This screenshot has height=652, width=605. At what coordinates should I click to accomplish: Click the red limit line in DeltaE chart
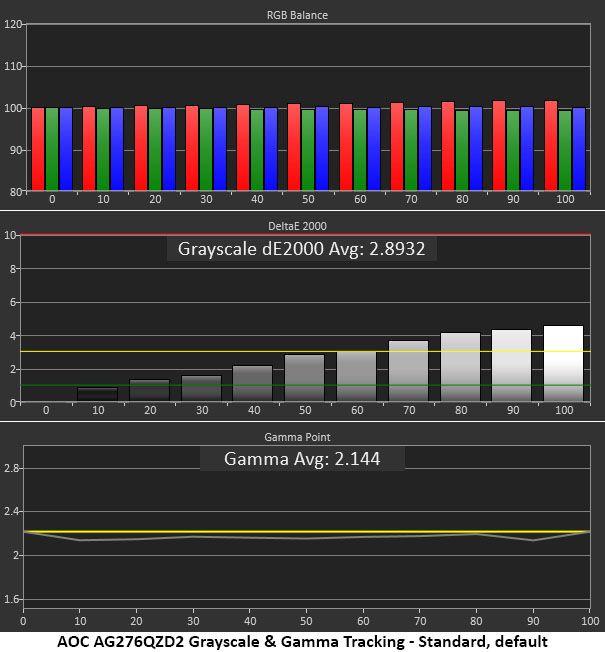[x=305, y=235]
